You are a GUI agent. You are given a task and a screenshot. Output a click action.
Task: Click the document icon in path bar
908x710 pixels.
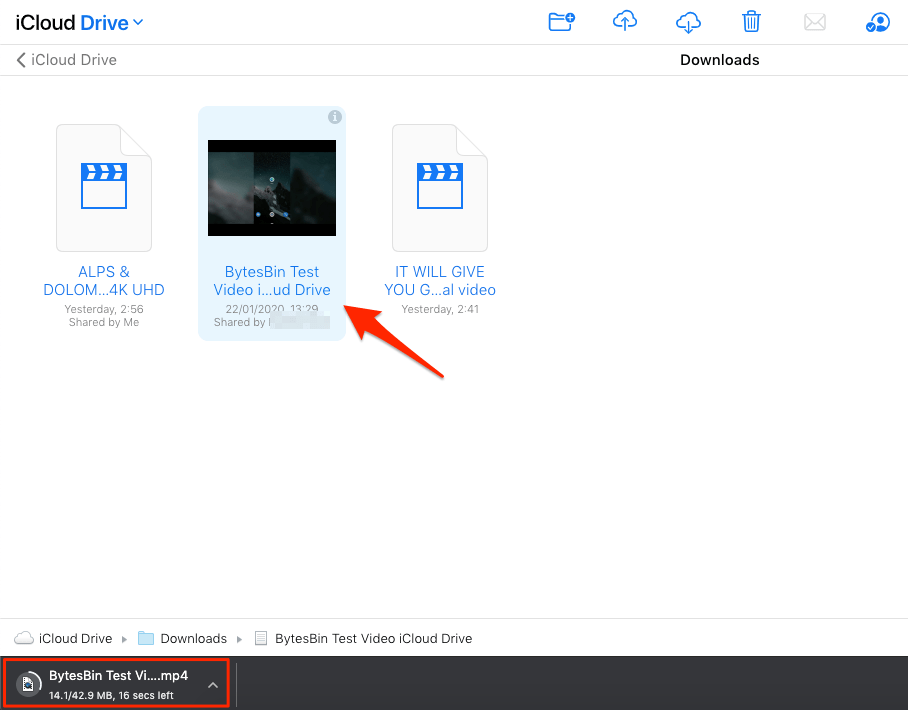pos(261,638)
